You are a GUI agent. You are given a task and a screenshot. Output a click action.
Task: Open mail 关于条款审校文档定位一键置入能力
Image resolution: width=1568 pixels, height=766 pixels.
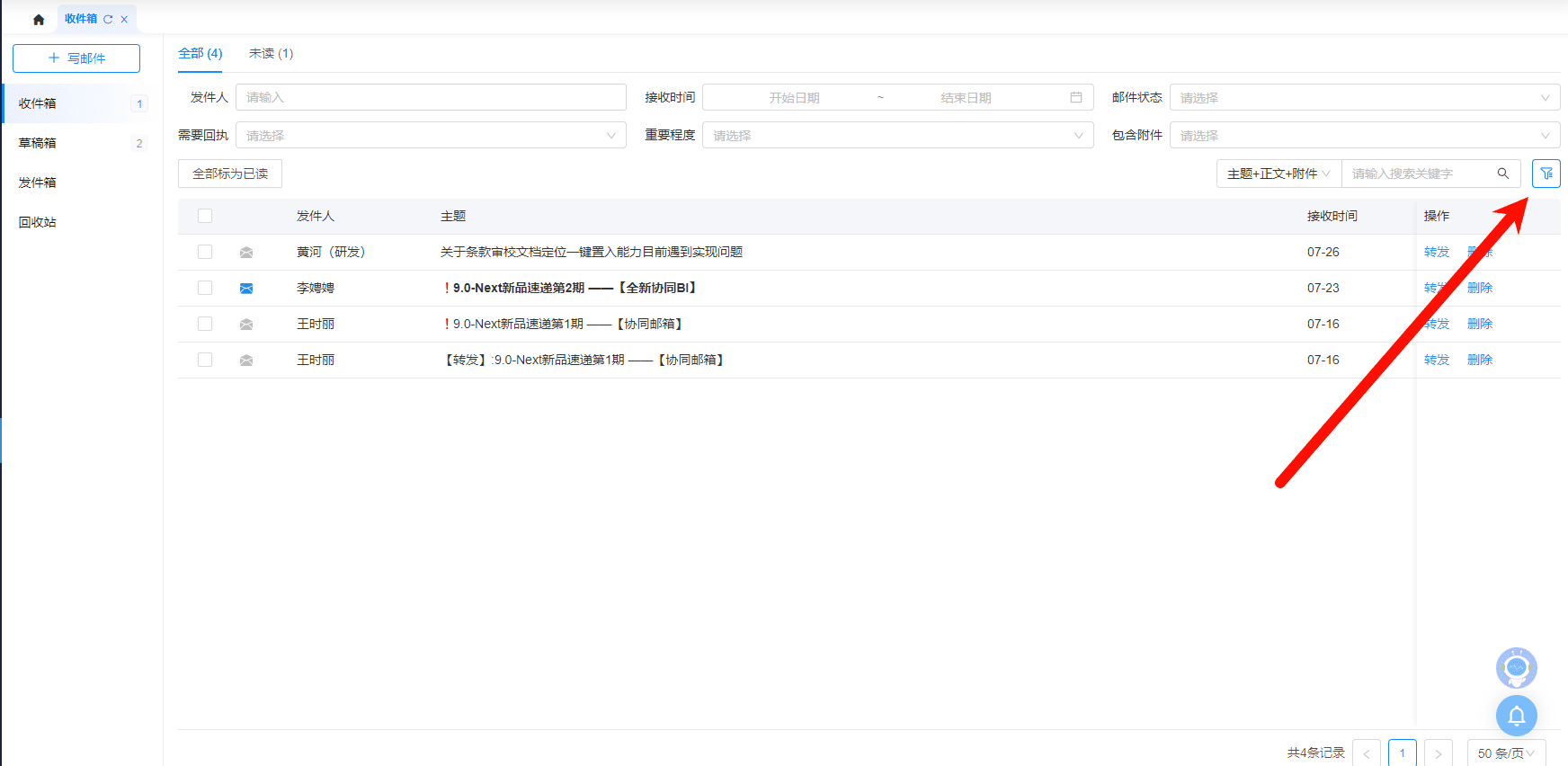pos(592,252)
